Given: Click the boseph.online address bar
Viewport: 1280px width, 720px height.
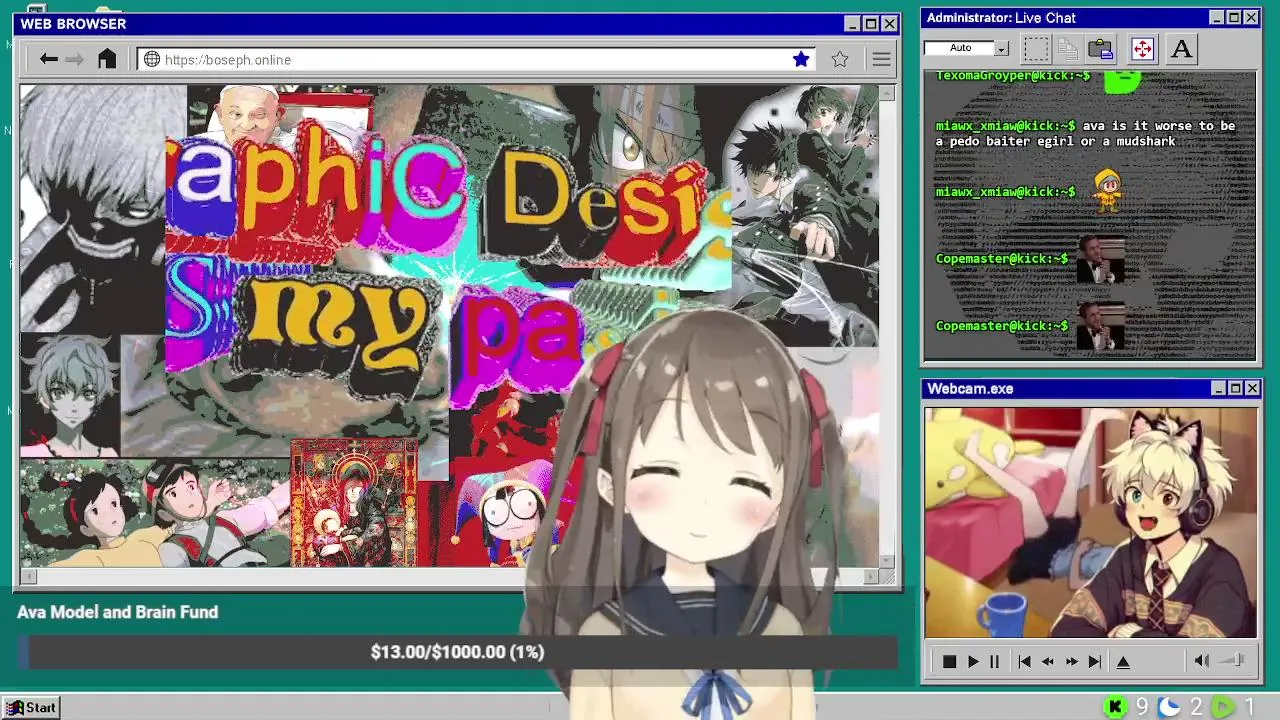Looking at the screenshot, I should pyautogui.click(x=476, y=59).
